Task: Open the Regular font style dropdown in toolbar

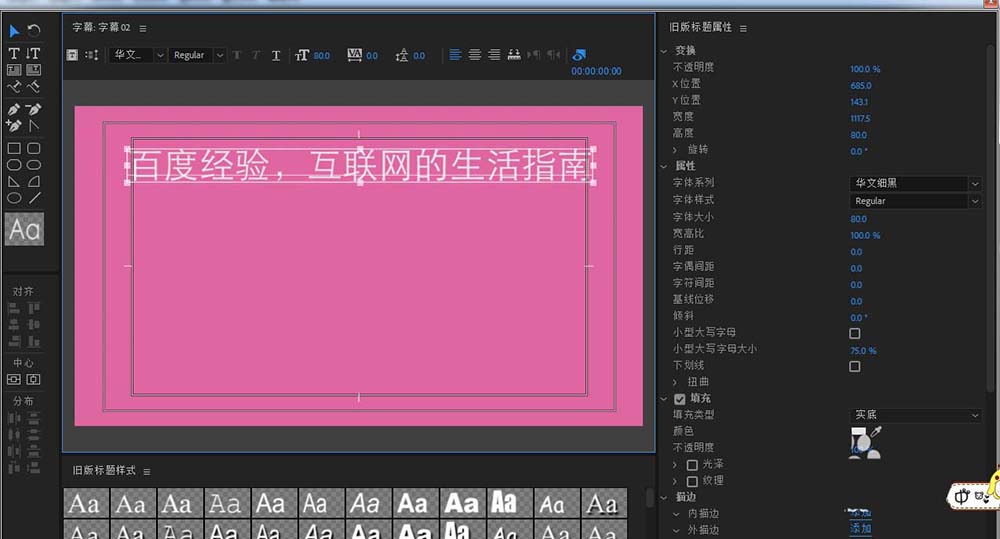Action: (197, 55)
